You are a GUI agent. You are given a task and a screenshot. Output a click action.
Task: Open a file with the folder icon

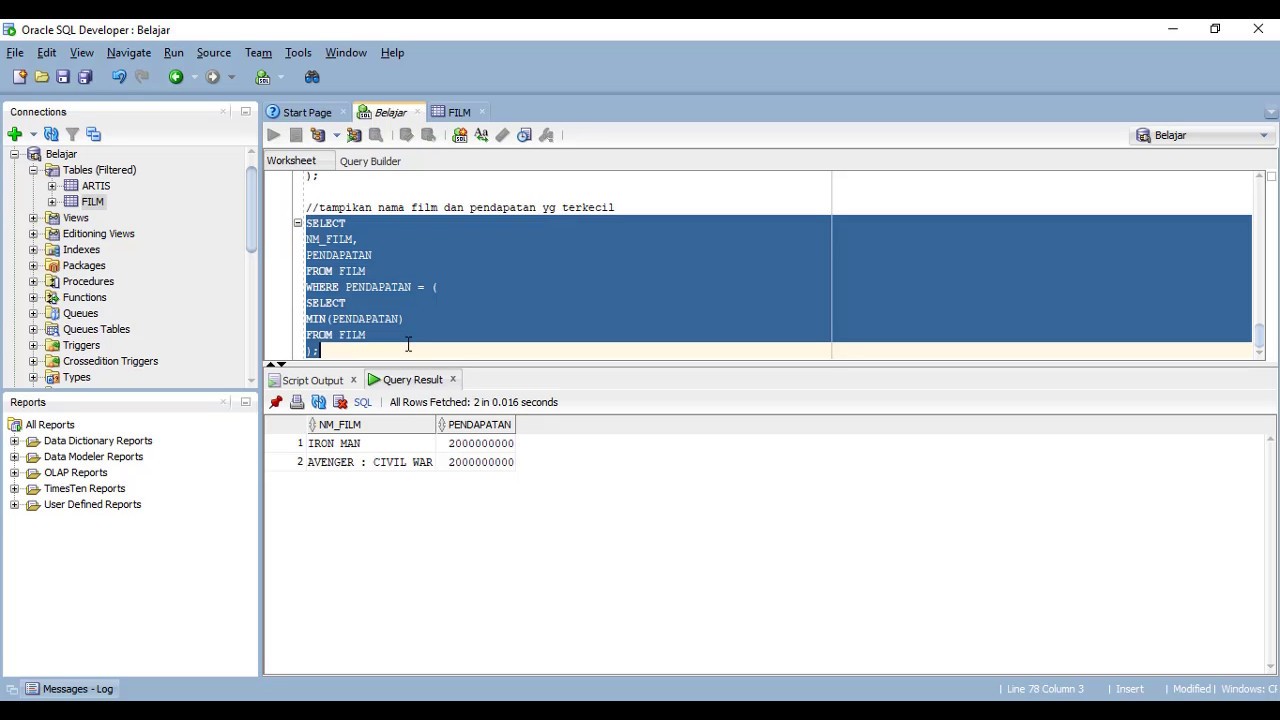point(42,77)
